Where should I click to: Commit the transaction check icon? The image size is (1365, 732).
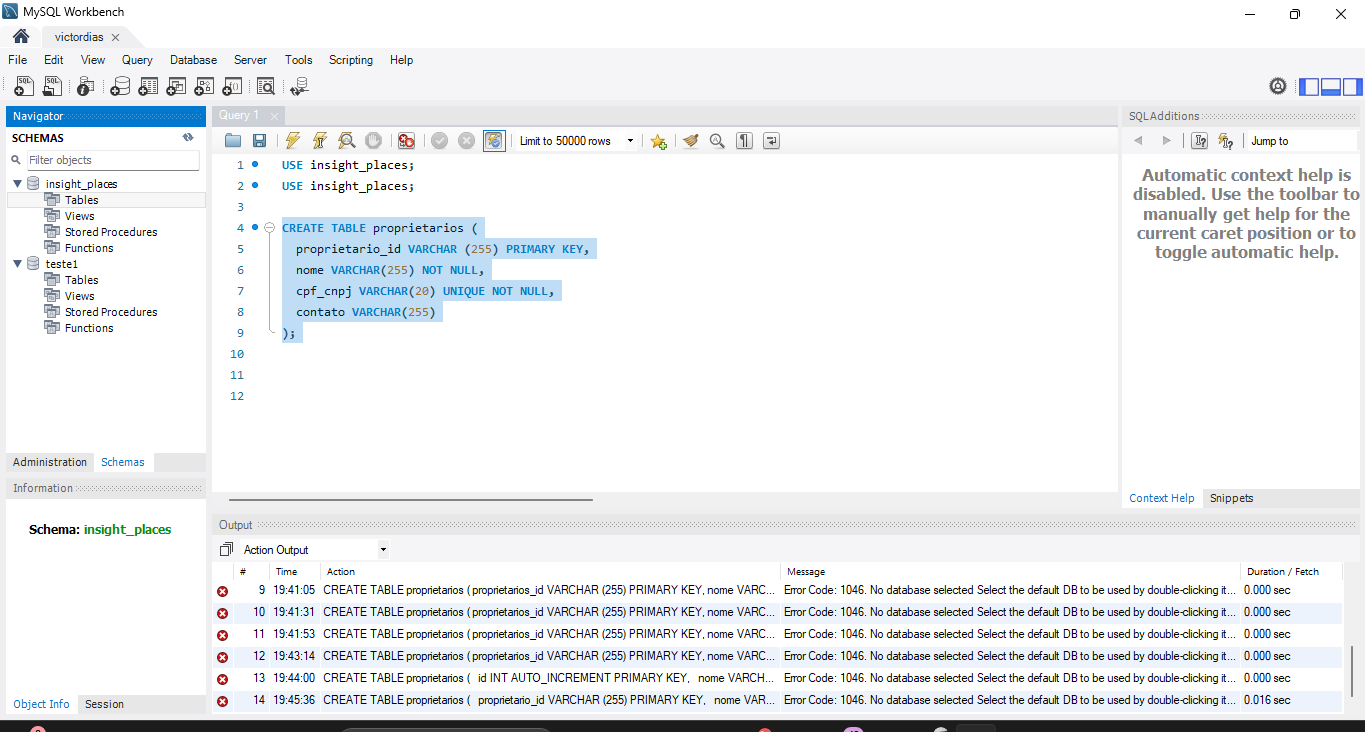(439, 141)
